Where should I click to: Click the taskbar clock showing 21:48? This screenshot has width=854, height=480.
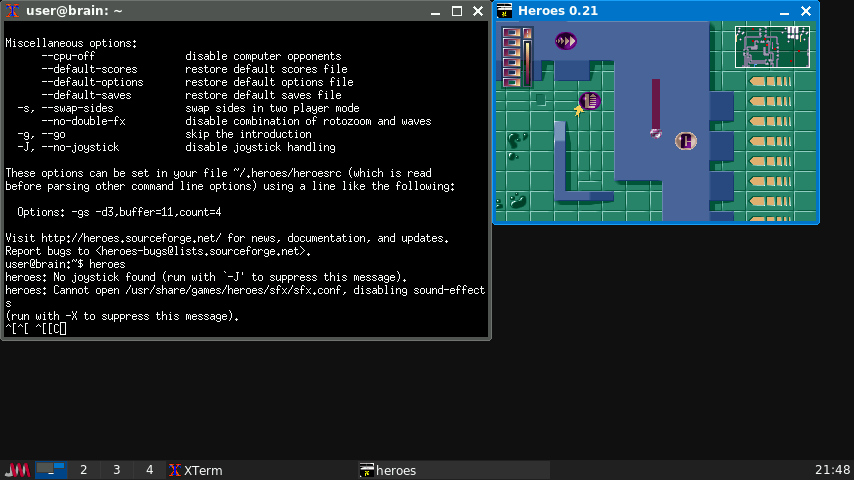click(x=831, y=470)
